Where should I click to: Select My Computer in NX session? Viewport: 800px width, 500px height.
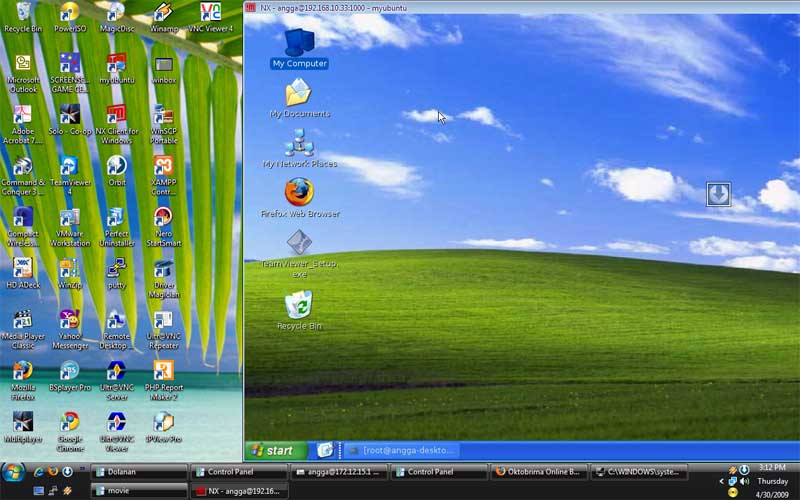pyautogui.click(x=299, y=49)
